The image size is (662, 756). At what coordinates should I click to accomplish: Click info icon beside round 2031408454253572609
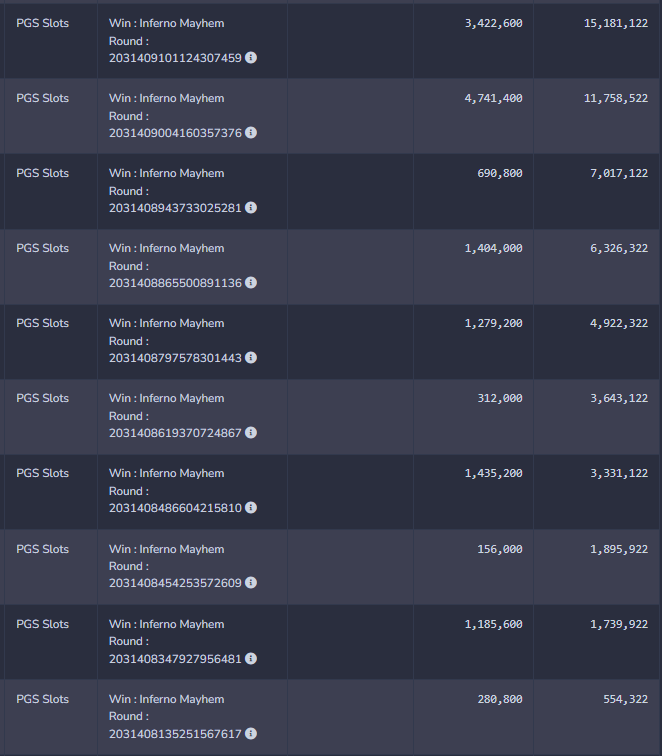click(x=251, y=583)
